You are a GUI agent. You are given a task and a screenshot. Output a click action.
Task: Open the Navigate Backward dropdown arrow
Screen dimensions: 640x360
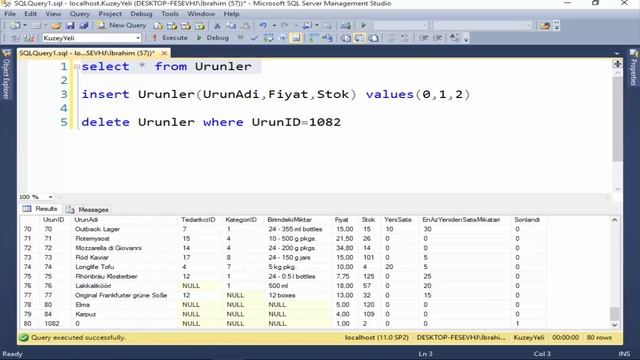coord(317,25)
